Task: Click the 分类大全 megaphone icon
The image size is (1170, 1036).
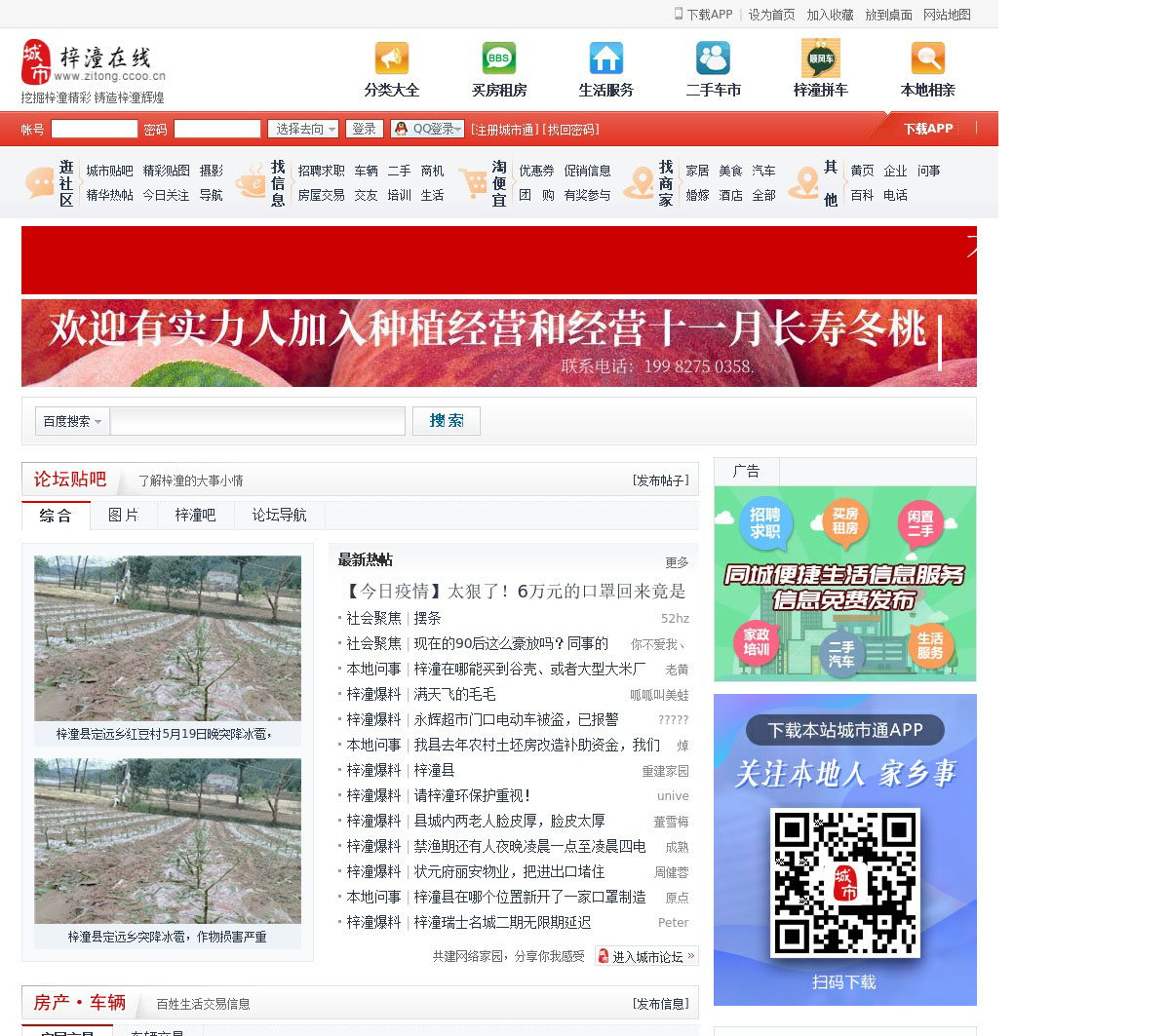Action: pyautogui.click(x=391, y=58)
